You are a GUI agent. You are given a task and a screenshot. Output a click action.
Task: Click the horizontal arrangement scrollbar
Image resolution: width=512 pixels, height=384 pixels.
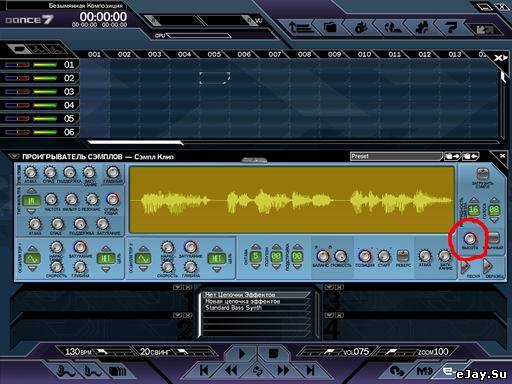tap(135, 143)
